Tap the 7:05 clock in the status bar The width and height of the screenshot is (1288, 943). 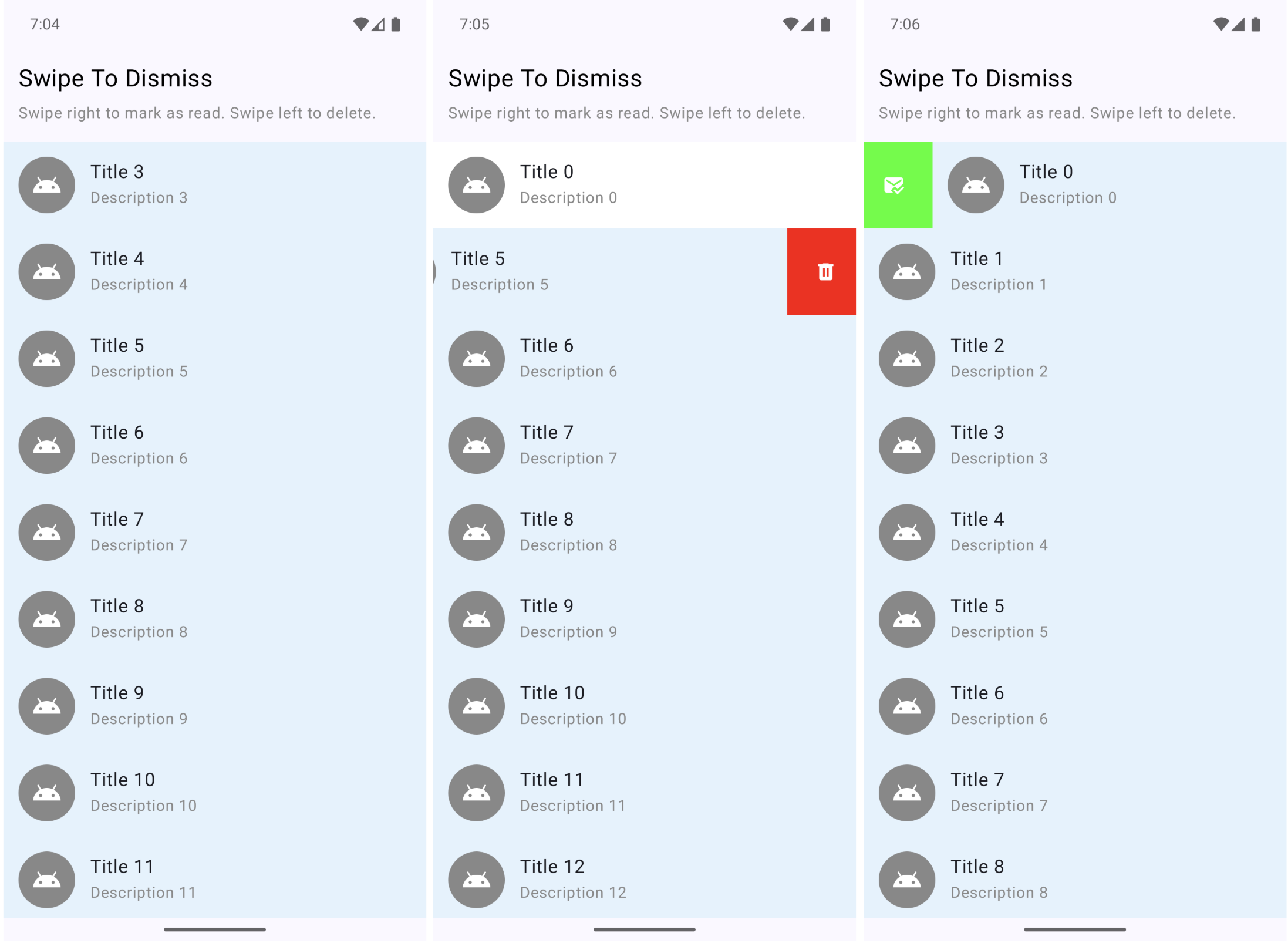pyautogui.click(x=474, y=24)
